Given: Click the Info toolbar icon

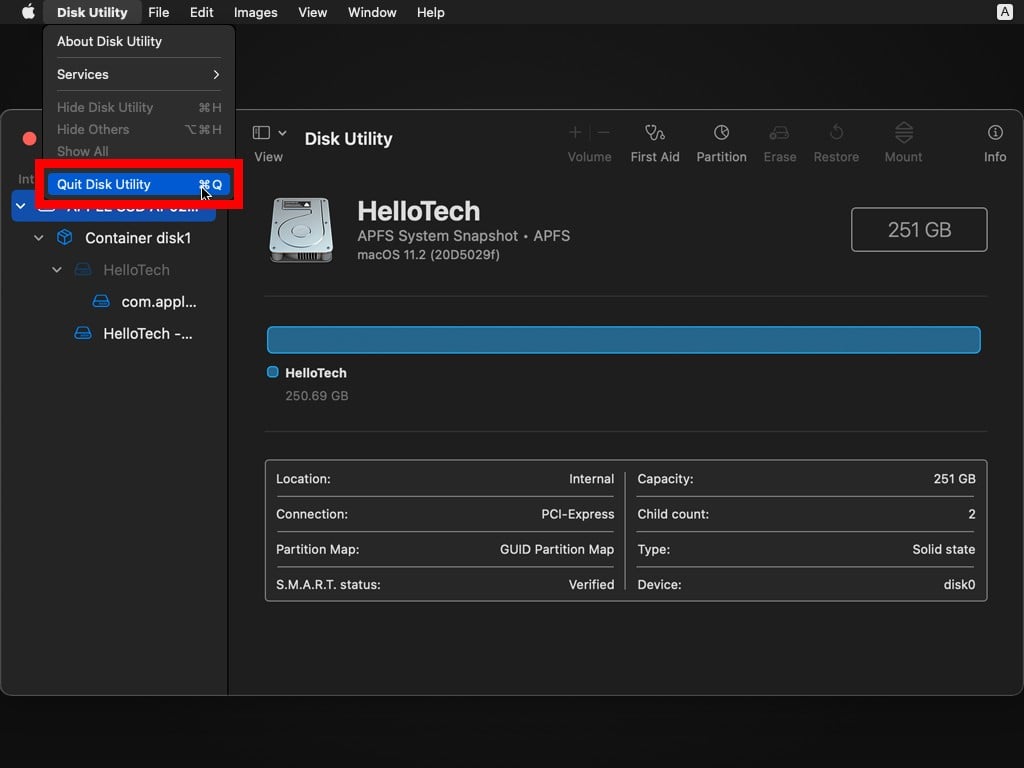Looking at the screenshot, I should coord(994,133).
